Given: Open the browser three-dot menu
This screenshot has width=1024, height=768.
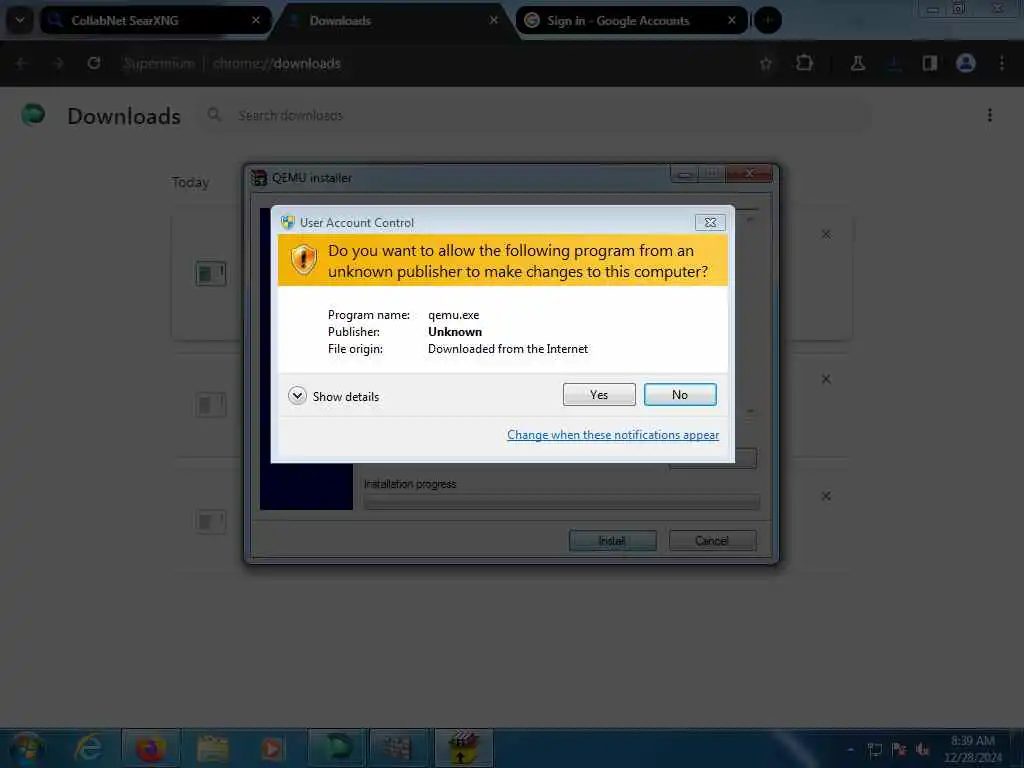Looking at the screenshot, I should [1002, 63].
